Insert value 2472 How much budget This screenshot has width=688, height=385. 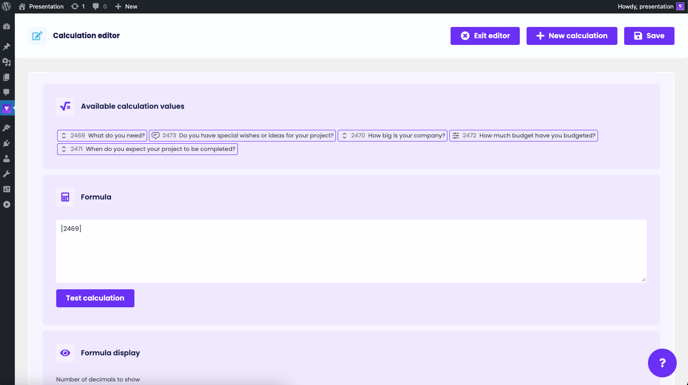click(523, 136)
